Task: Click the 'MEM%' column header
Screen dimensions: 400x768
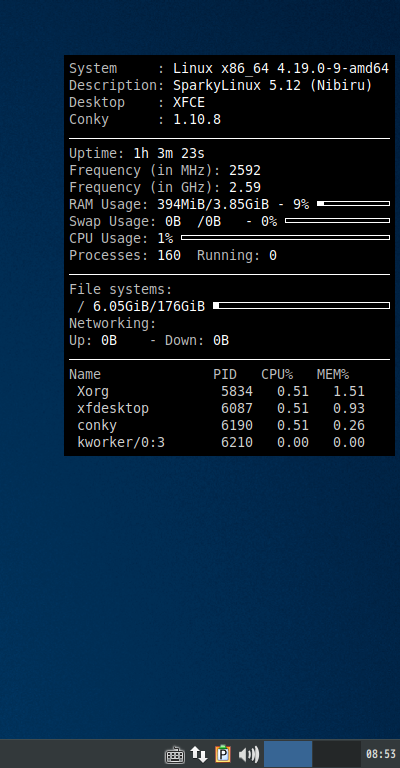Action: [333, 375]
